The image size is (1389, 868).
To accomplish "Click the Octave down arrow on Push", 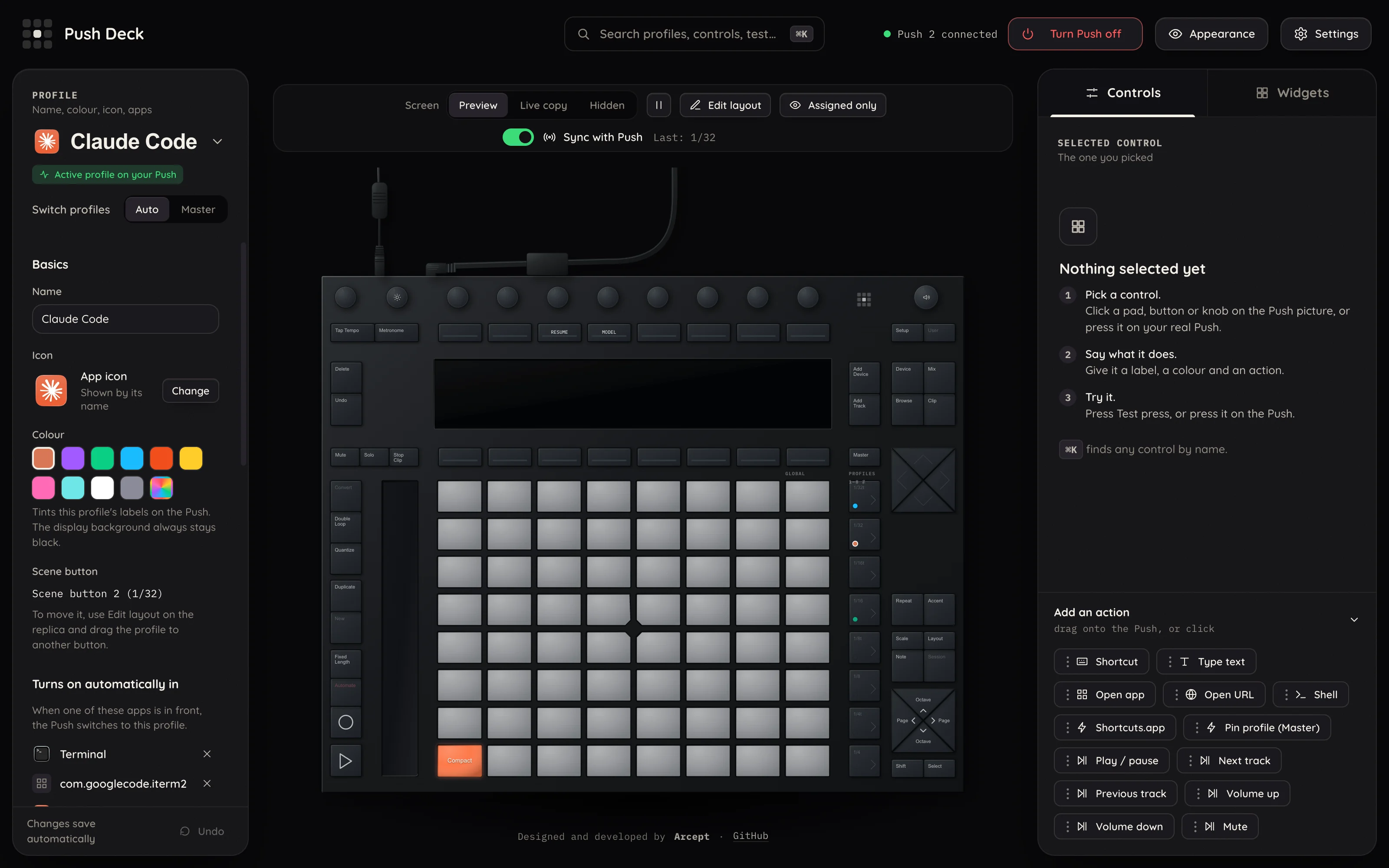I will (x=923, y=730).
